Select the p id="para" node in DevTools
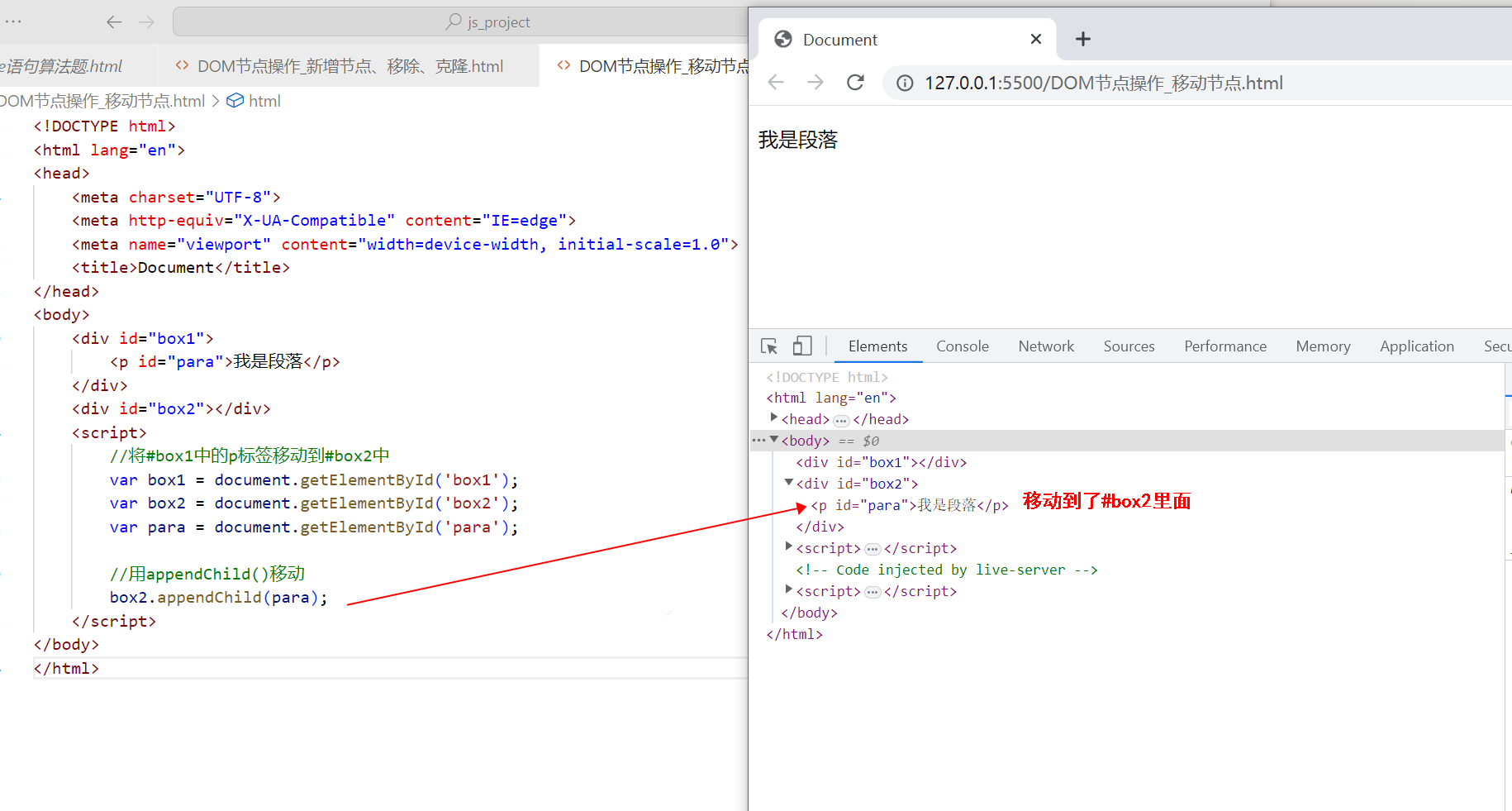The width and height of the screenshot is (1512, 811). click(910, 505)
